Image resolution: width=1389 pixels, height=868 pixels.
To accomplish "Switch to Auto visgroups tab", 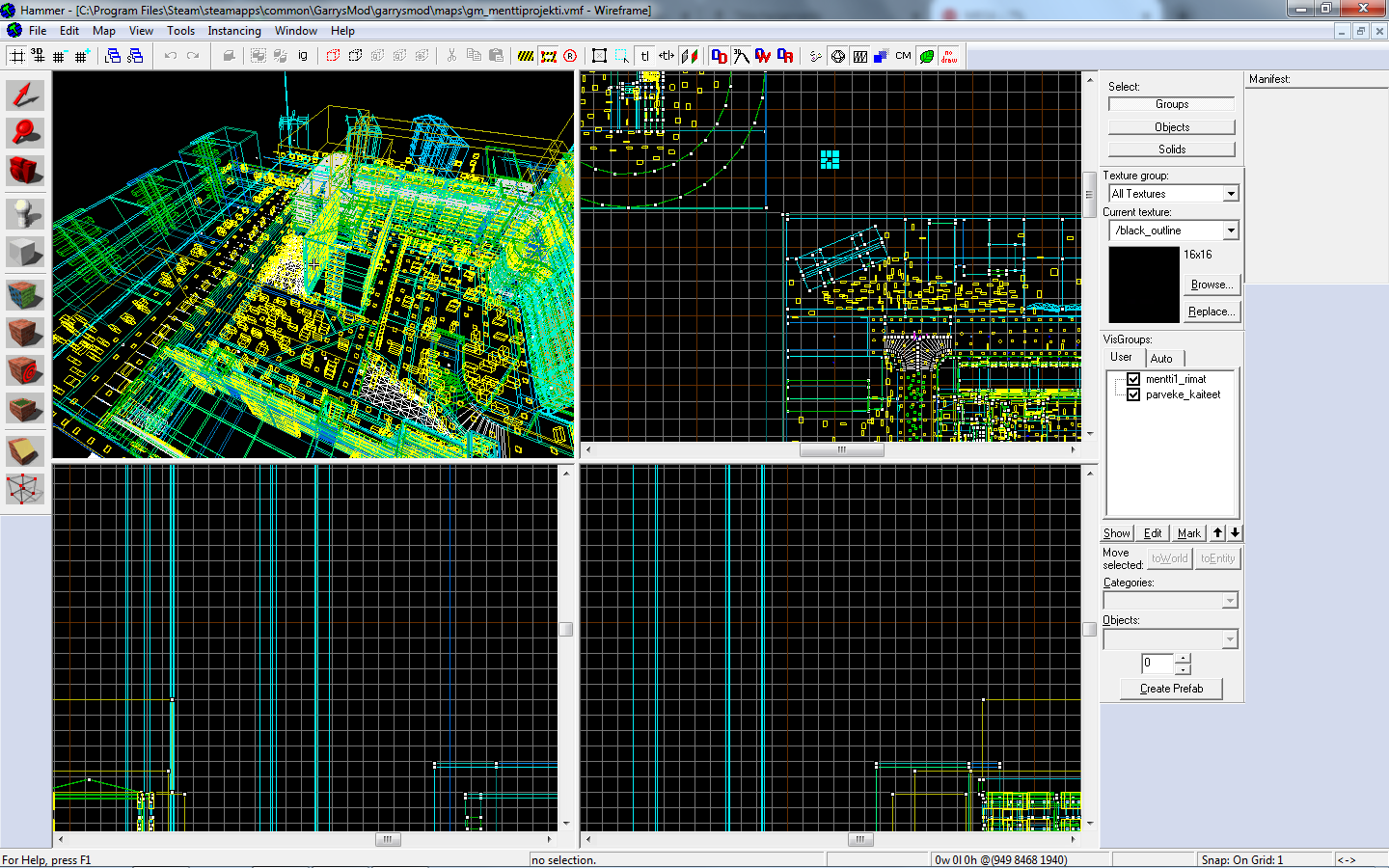I will pos(1162,358).
